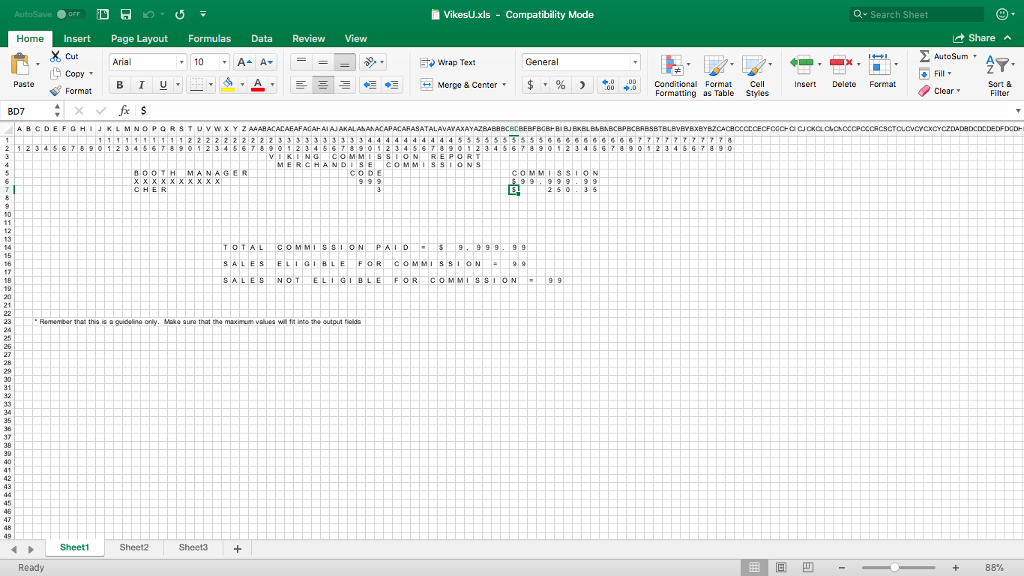
Task: Open Format as Table
Action: pyautogui.click(x=718, y=76)
